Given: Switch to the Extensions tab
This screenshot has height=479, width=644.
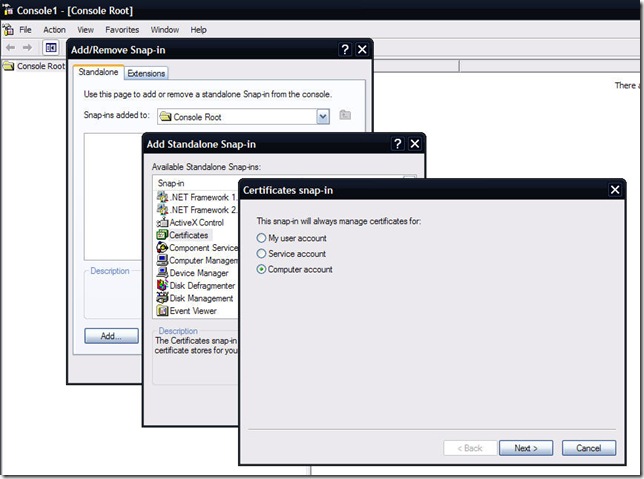Looking at the screenshot, I should (146, 73).
